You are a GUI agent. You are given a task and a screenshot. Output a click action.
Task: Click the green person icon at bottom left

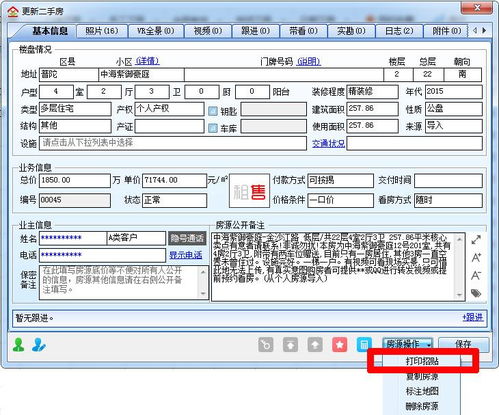pos(18,345)
